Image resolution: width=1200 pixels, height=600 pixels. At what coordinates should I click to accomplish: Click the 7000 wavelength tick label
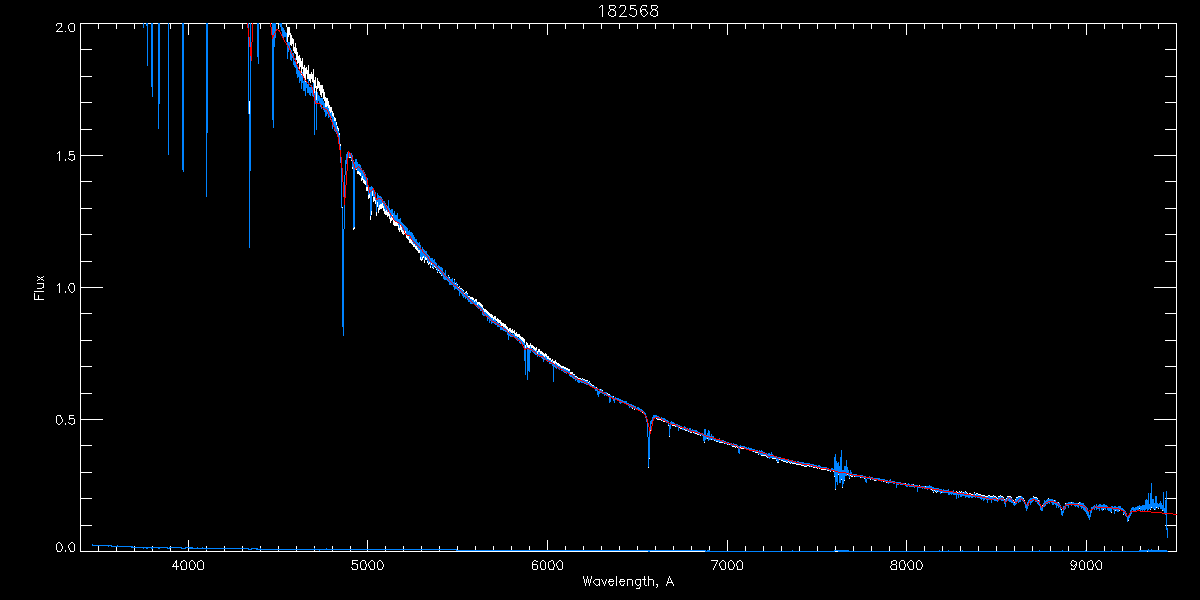coord(727,564)
